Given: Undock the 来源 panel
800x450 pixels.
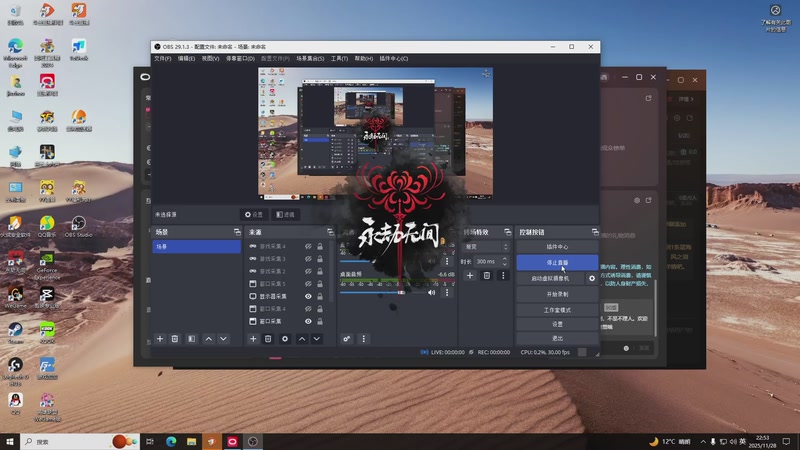Looking at the screenshot, I should click(330, 232).
